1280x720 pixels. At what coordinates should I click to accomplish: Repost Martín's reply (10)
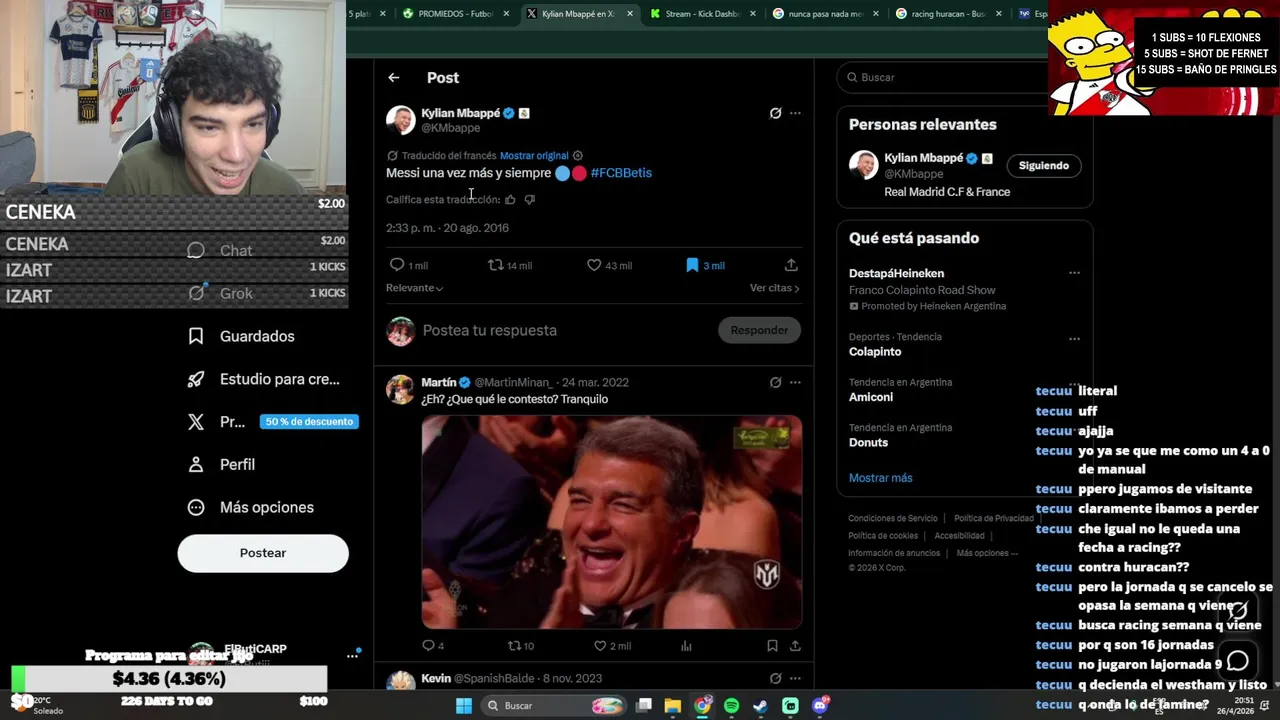pos(521,646)
